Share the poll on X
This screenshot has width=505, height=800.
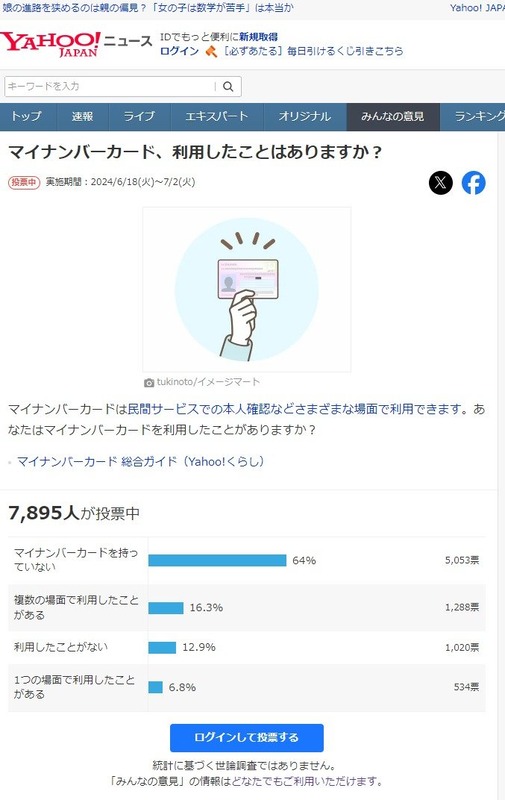[x=441, y=183]
